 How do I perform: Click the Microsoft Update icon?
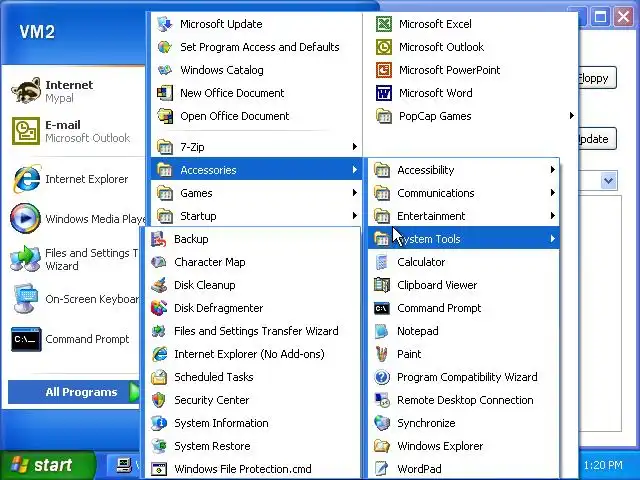coord(164,24)
